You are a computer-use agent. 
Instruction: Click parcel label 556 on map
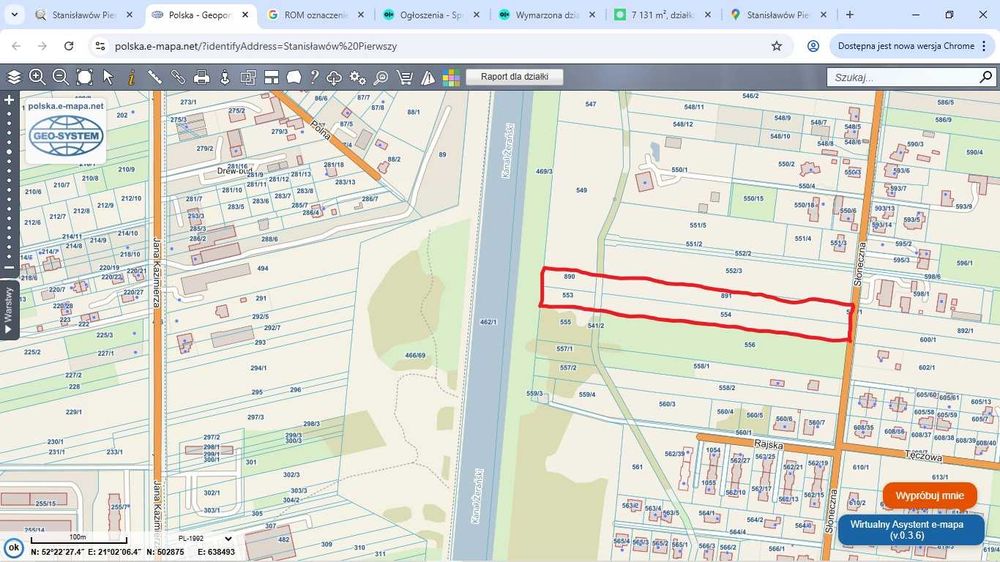pyautogui.click(x=750, y=344)
